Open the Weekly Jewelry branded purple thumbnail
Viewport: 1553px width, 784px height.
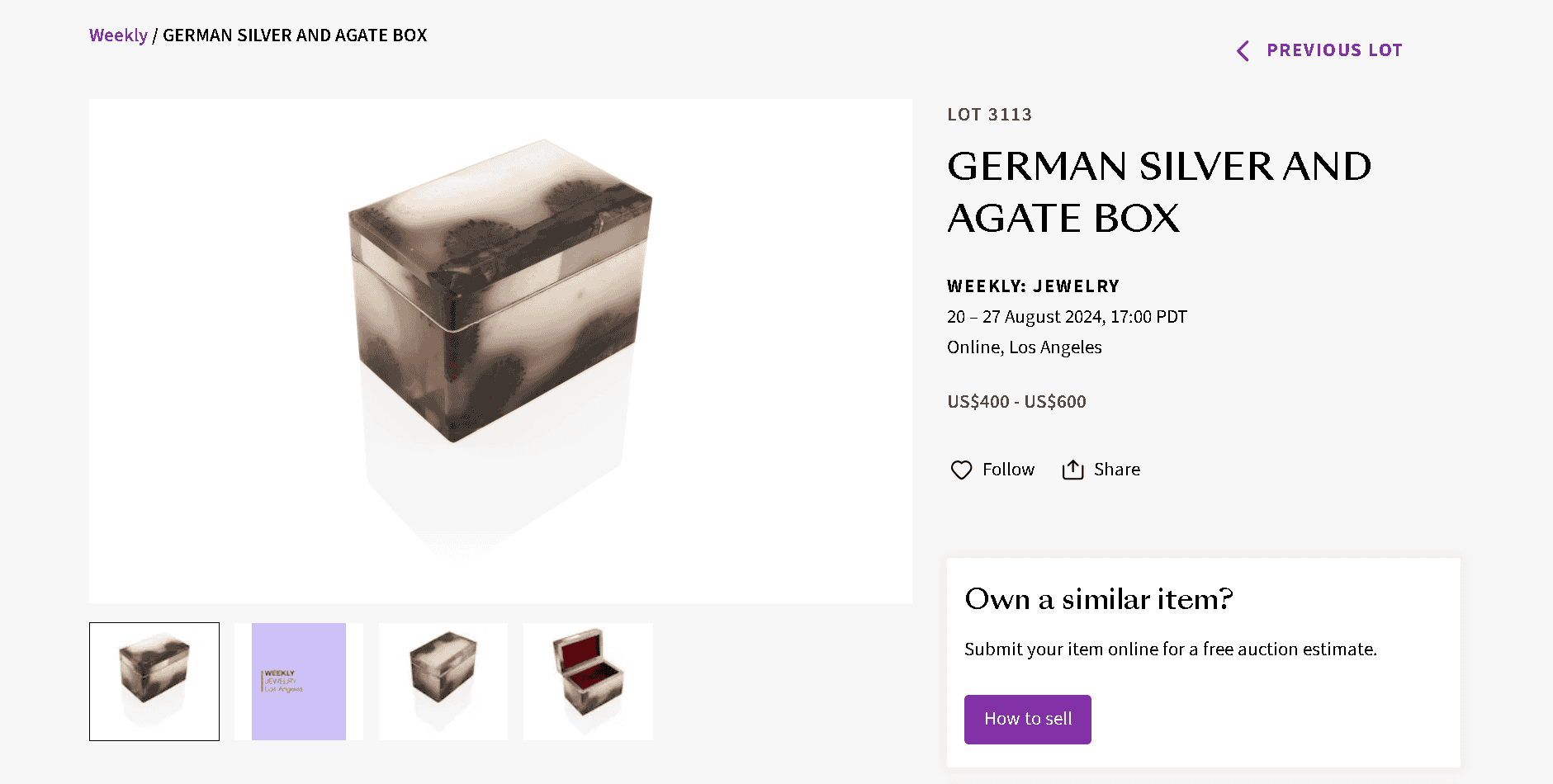click(298, 681)
